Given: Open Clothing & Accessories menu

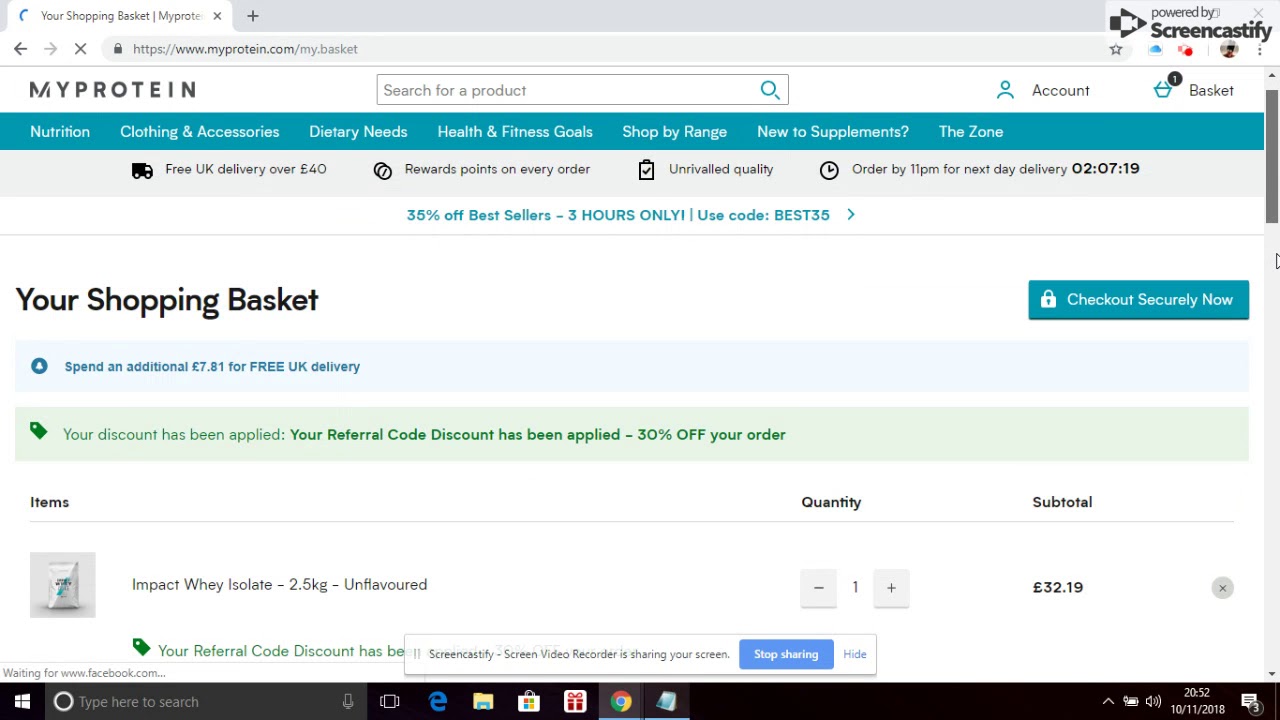Looking at the screenshot, I should click(200, 132).
